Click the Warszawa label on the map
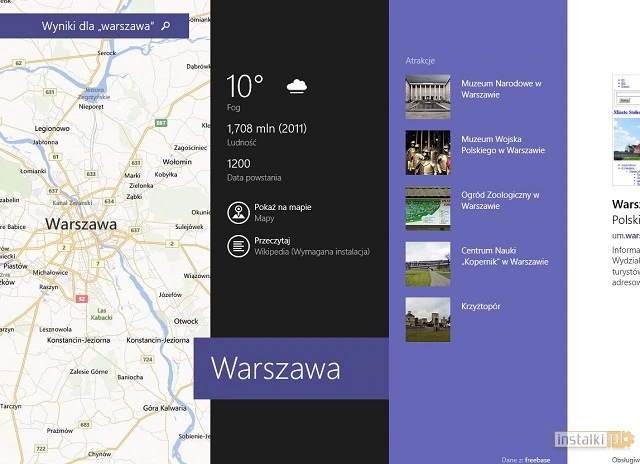Screen dimensions: 640x464 [81, 224]
